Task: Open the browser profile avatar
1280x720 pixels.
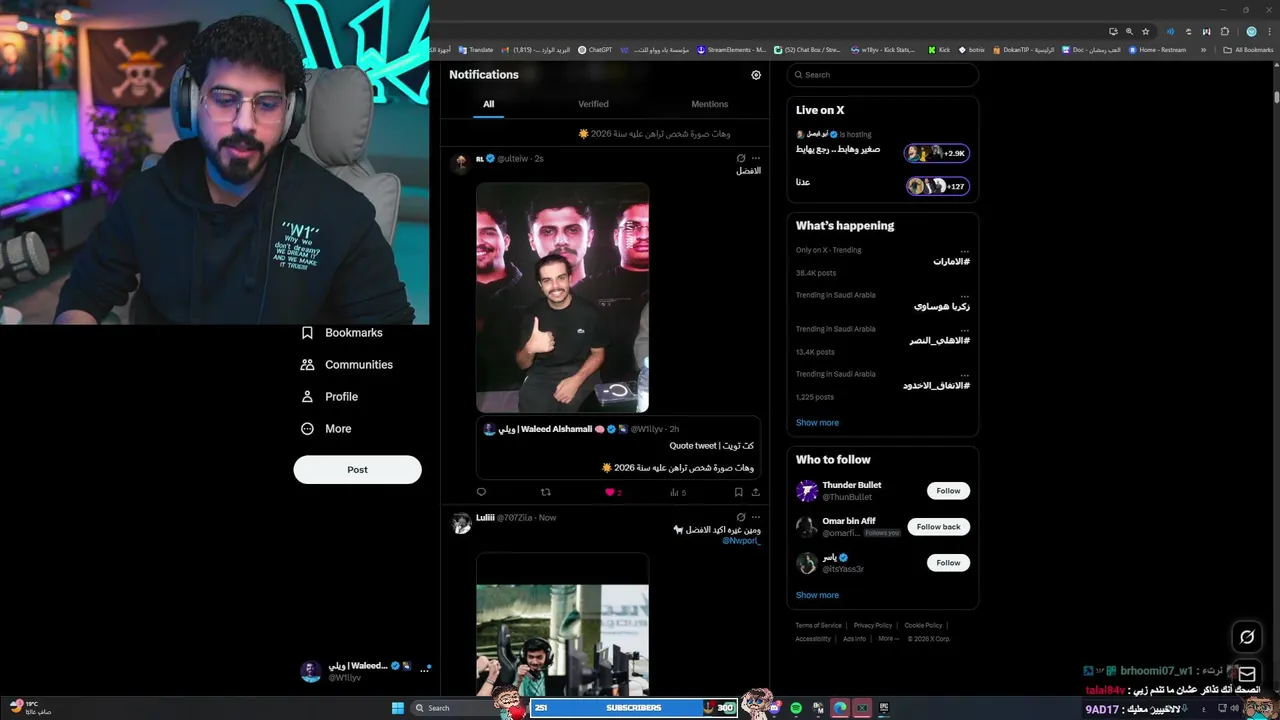Action: (1251, 31)
